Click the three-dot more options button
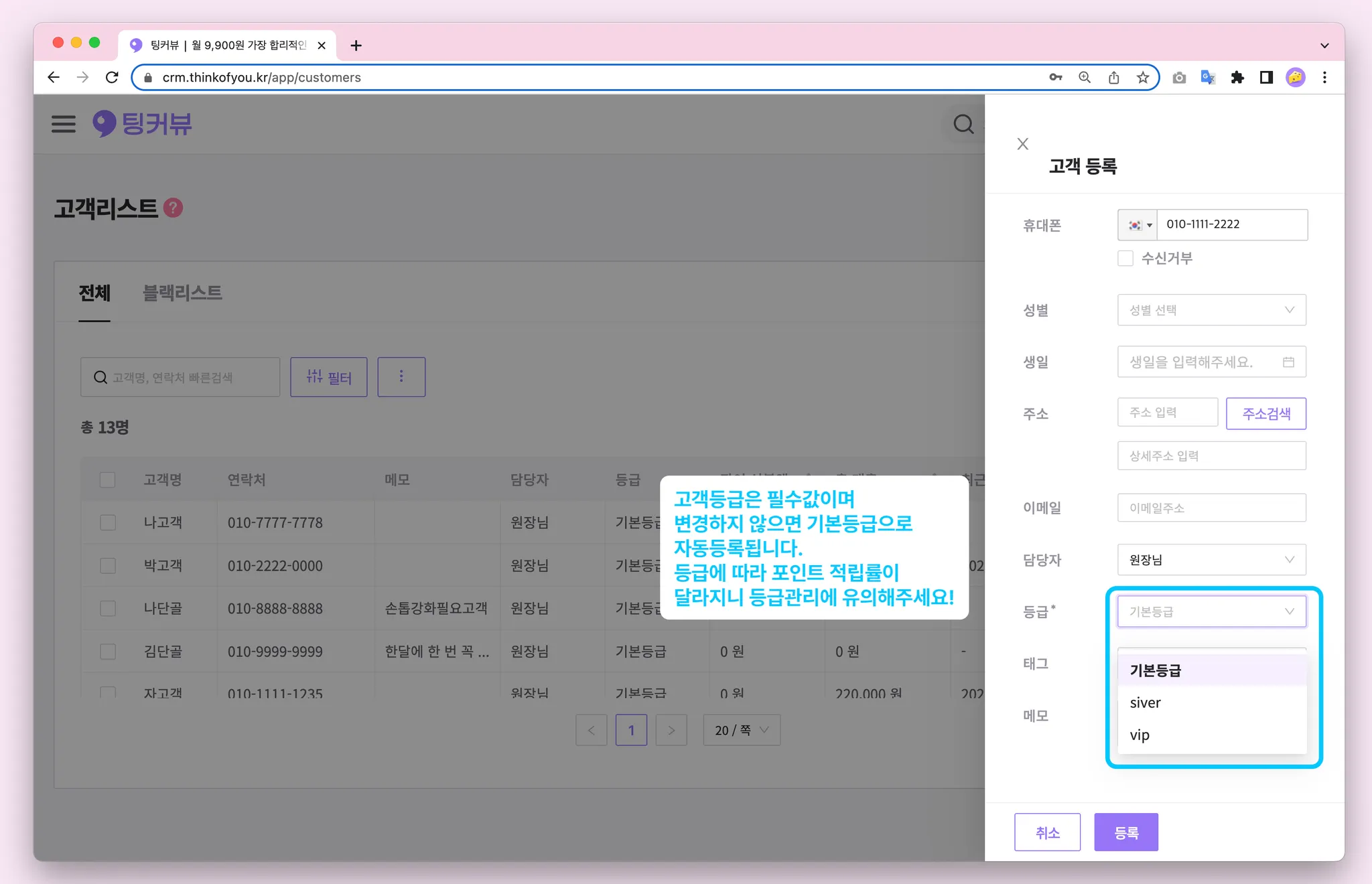Viewport: 1372px width, 884px height. (401, 377)
